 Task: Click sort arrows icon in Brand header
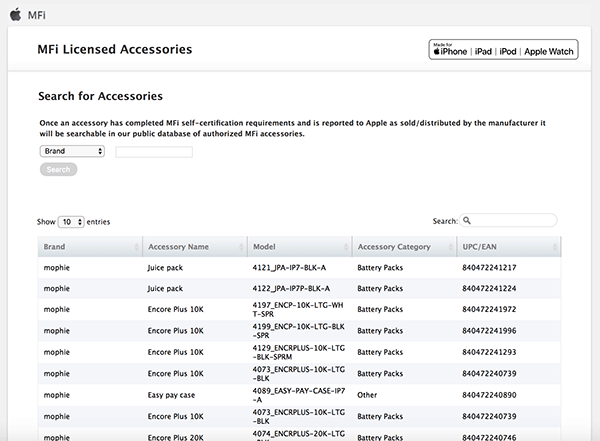pos(136,247)
